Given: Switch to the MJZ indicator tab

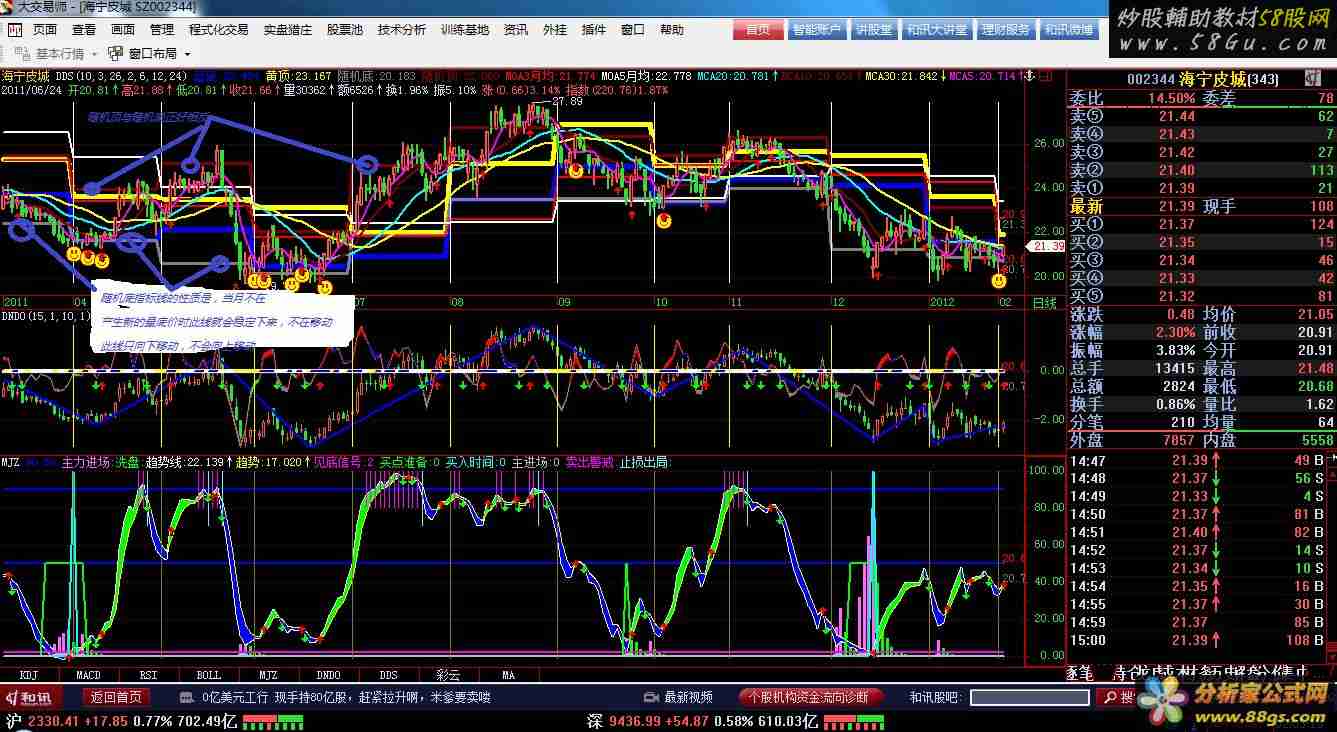Looking at the screenshot, I should 268,675.
